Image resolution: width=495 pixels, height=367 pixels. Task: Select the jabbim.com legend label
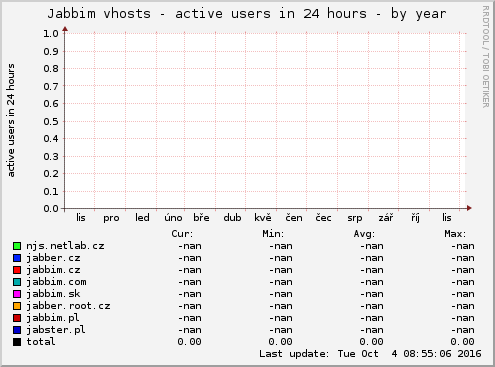[56, 282]
